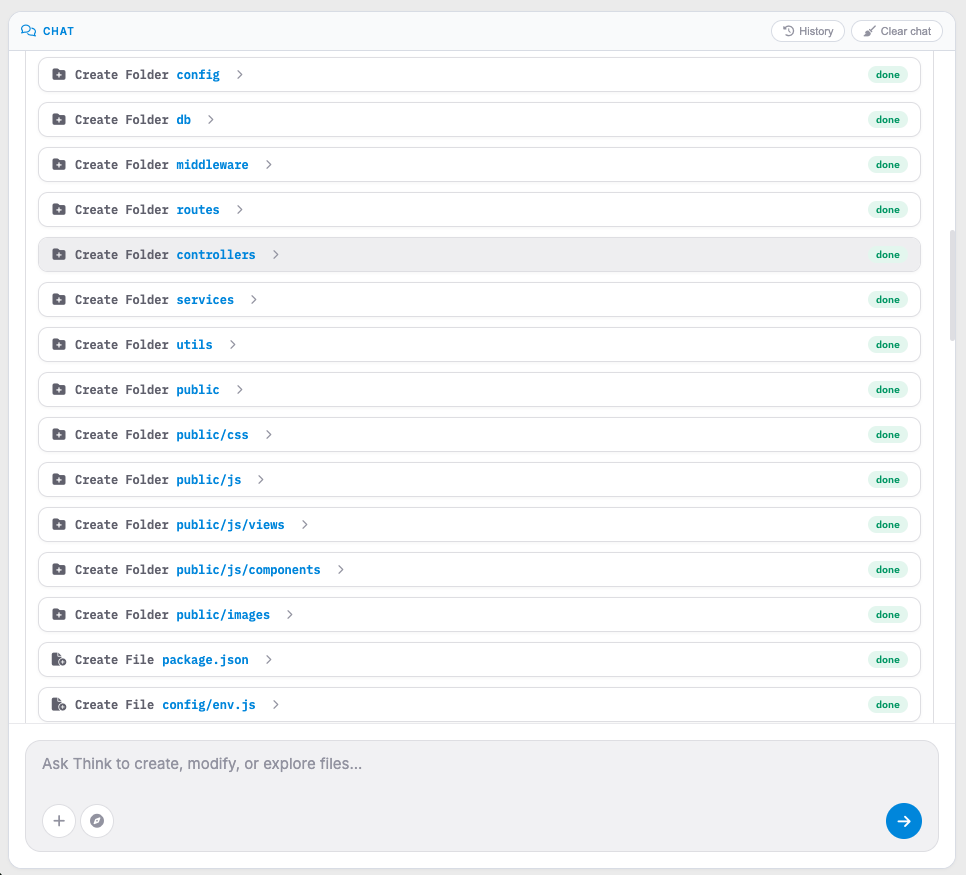Click folder icon on public/js/components row
The width and height of the screenshot is (966, 875).
(x=59, y=569)
